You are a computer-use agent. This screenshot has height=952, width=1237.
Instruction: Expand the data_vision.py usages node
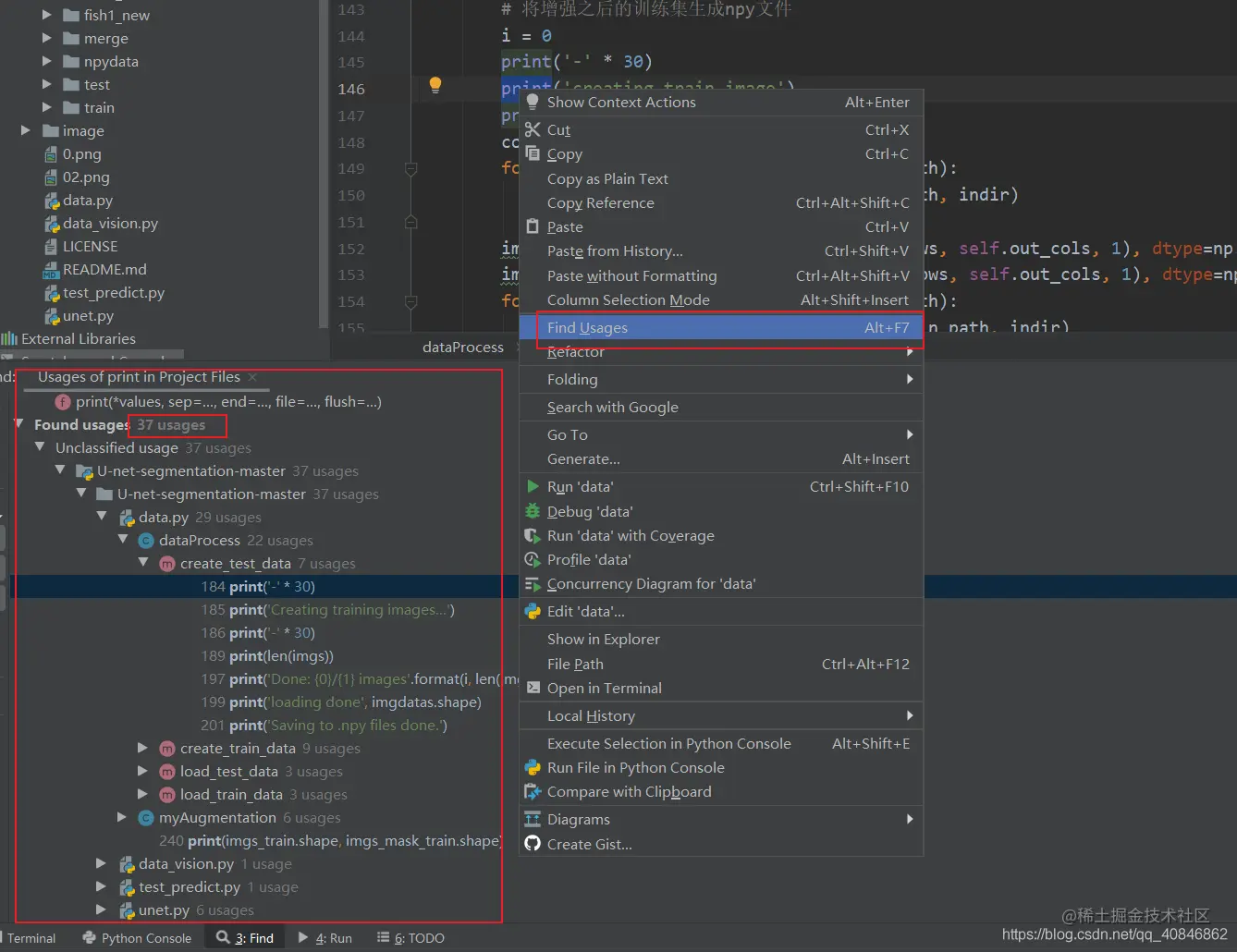[x=102, y=863]
